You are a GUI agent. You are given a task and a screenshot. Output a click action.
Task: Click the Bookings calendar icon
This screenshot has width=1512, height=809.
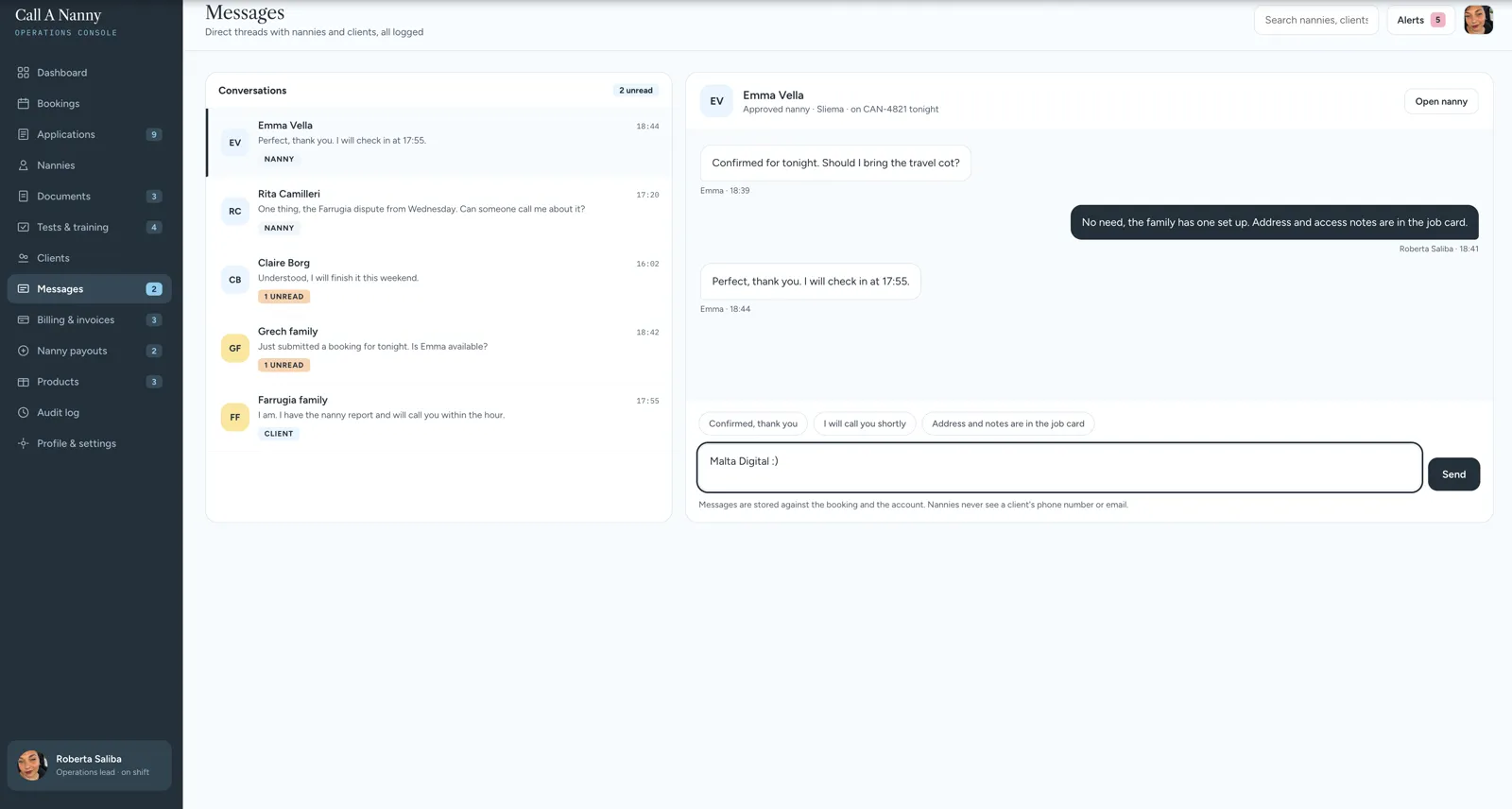pyautogui.click(x=24, y=104)
